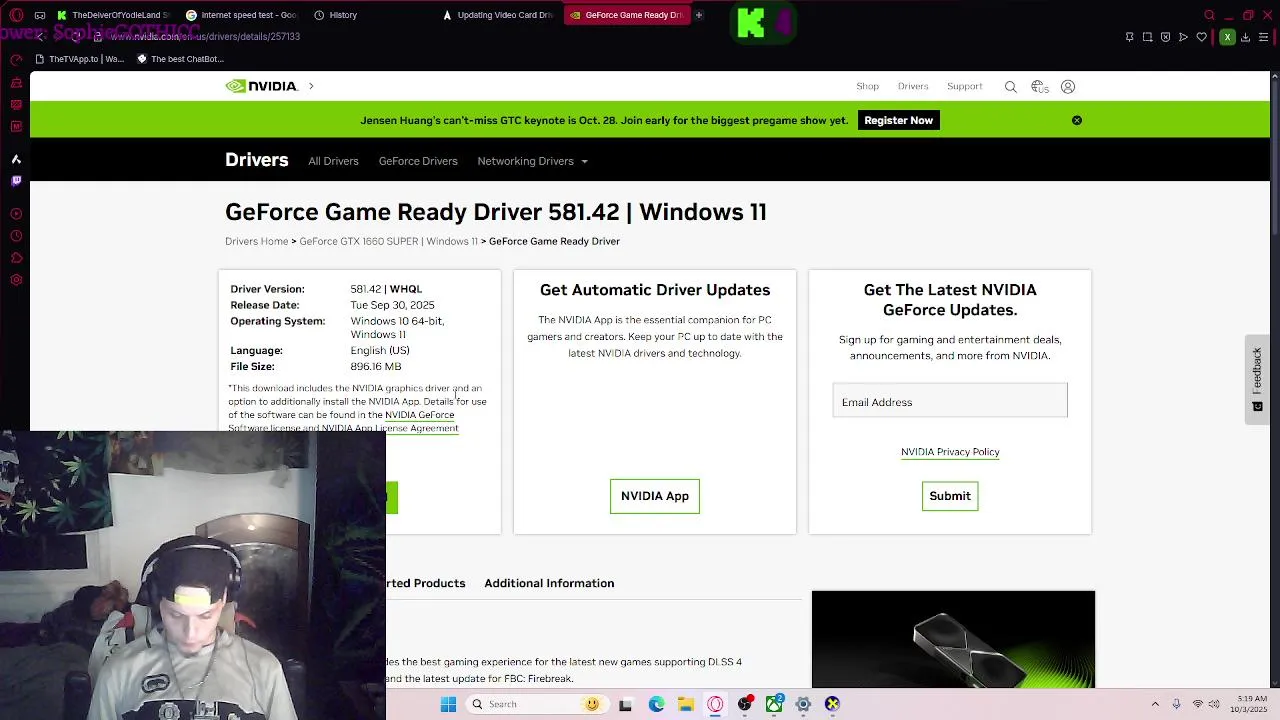This screenshot has height=720, width=1280.
Task: Open the GX Corner gamepad icon
Action: pyautogui.click(x=39, y=15)
